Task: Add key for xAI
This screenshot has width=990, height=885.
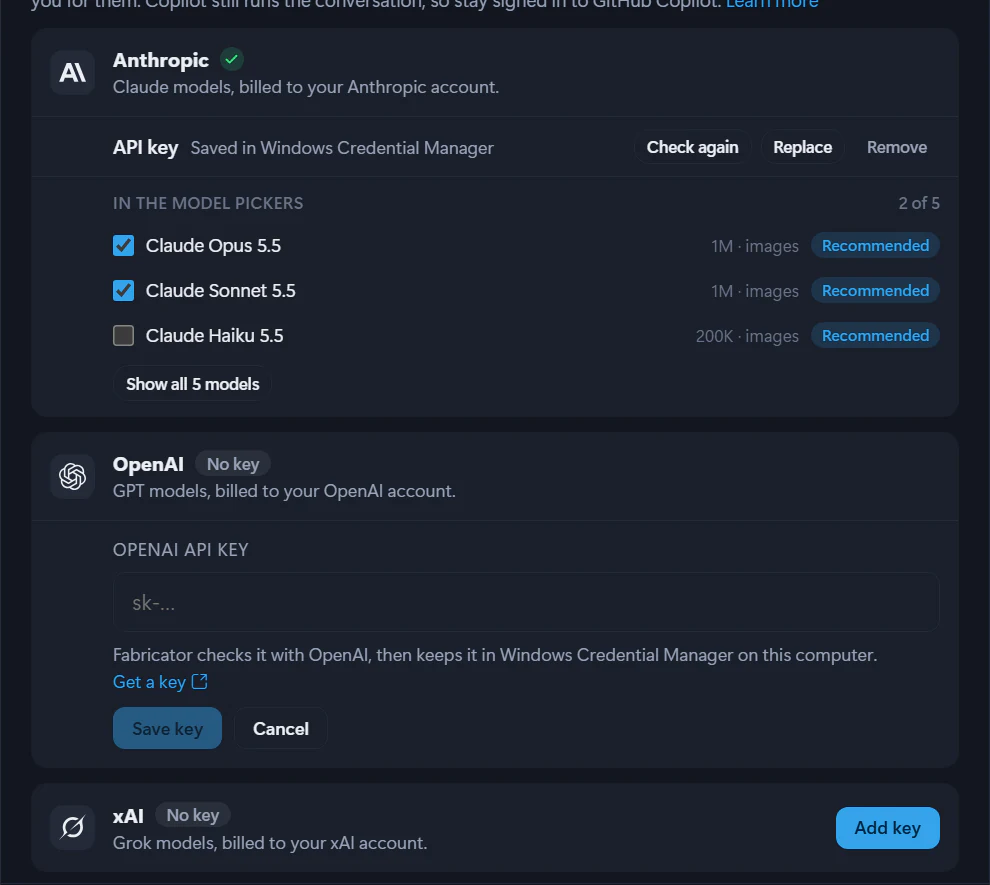Action: [888, 828]
